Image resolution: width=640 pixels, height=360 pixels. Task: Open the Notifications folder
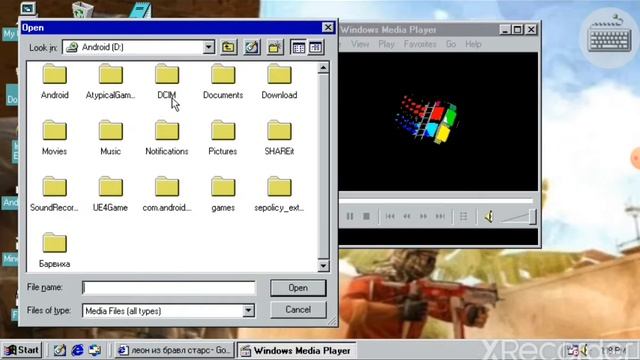167,138
